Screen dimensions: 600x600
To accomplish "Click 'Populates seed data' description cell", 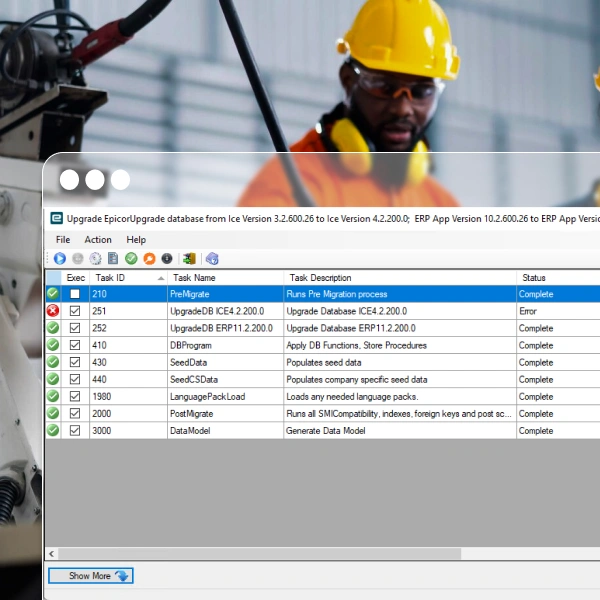I will pos(400,362).
